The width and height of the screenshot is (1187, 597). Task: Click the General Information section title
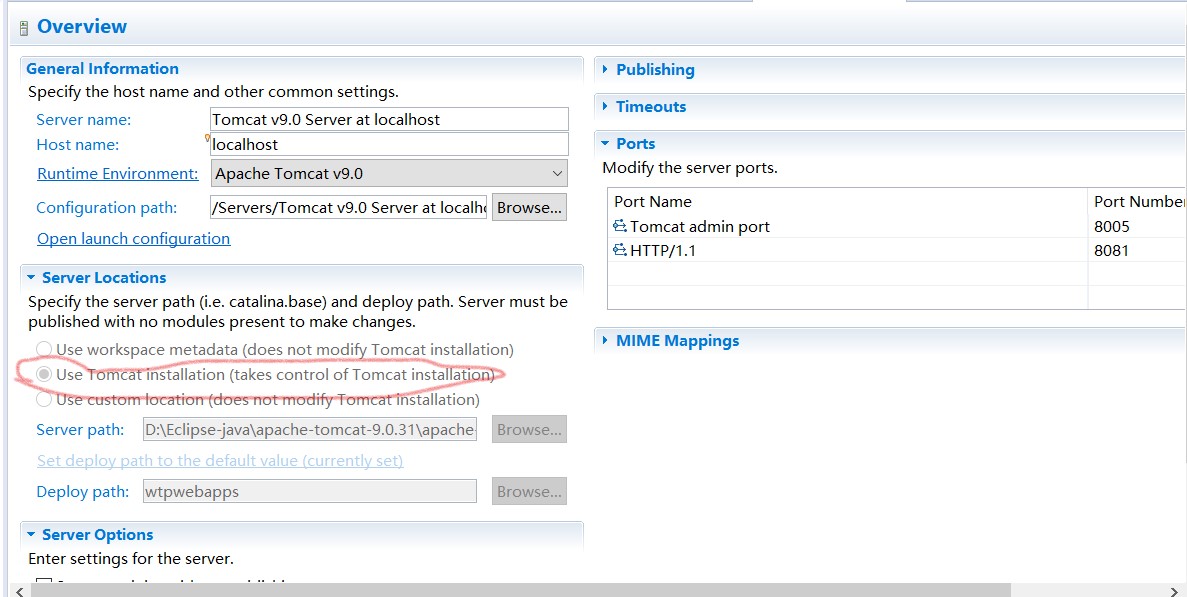point(102,68)
